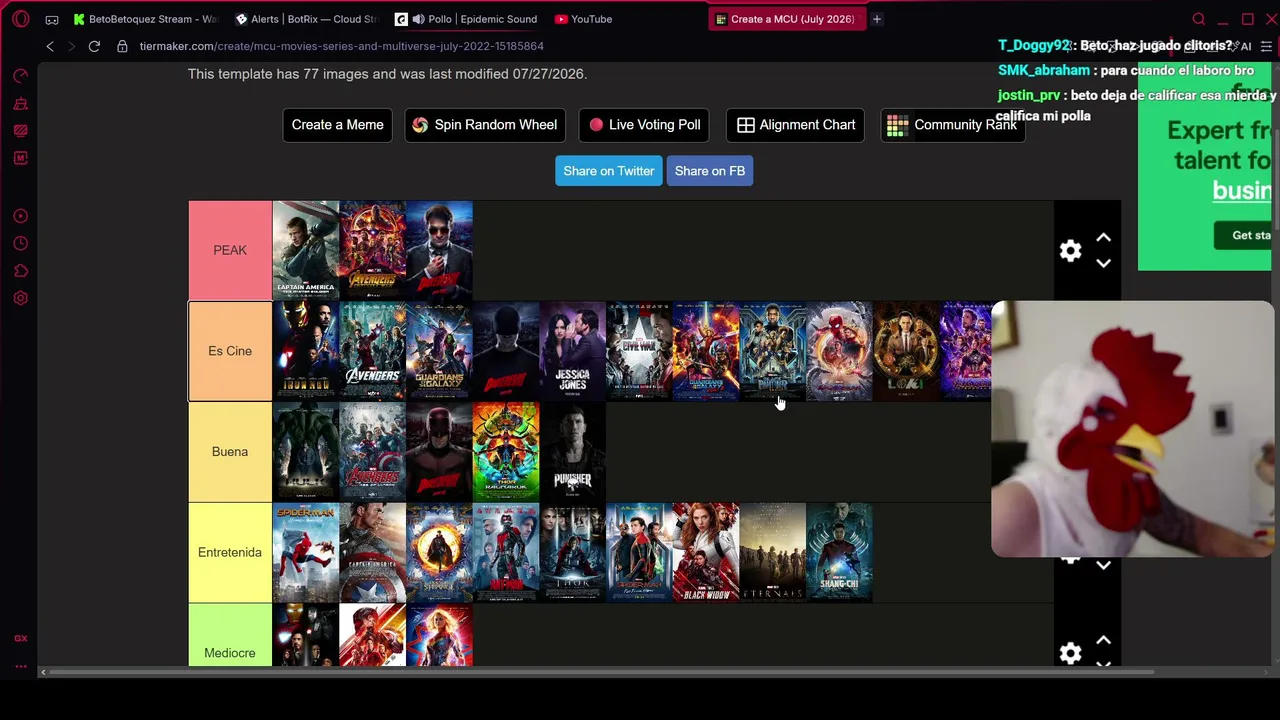This screenshot has width=1280, height=720.
Task: Open the extensions cube in sidebar
Action: click(x=20, y=271)
